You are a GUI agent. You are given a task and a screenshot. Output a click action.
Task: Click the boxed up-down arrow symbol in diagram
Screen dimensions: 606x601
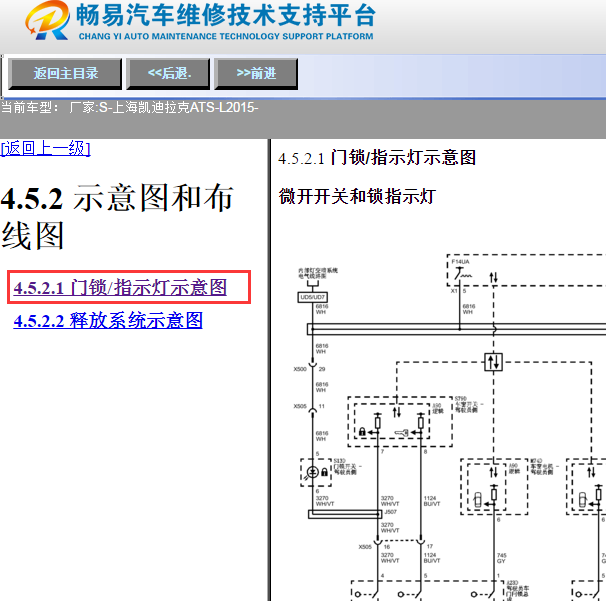tap(494, 362)
